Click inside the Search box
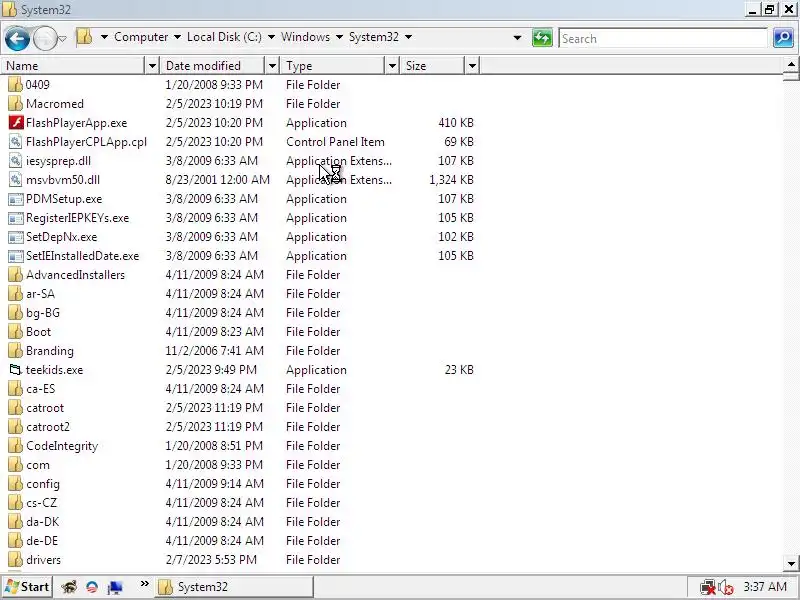This screenshot has height=600, width=800. [663, 38]
